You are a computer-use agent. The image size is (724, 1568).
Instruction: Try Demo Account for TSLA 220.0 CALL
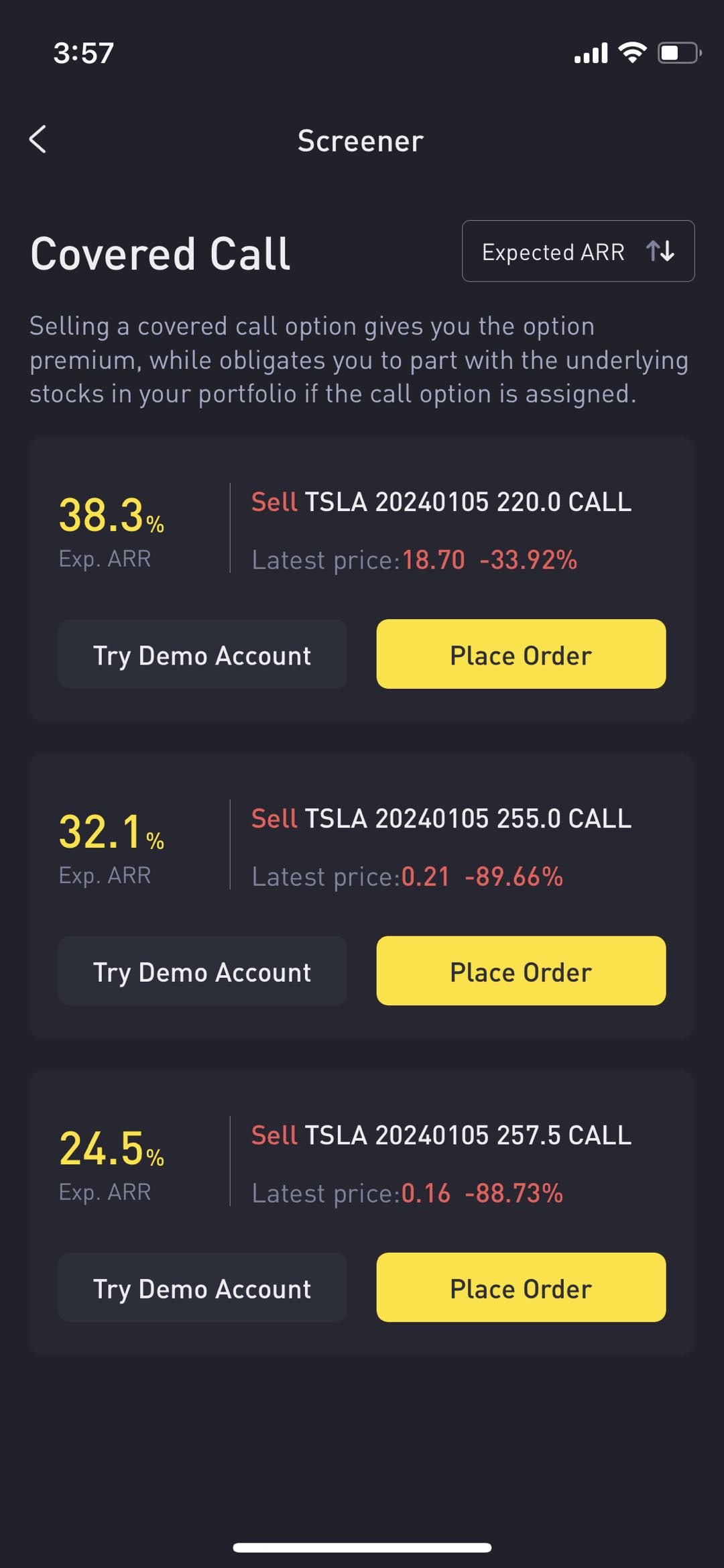coord(202,654)
